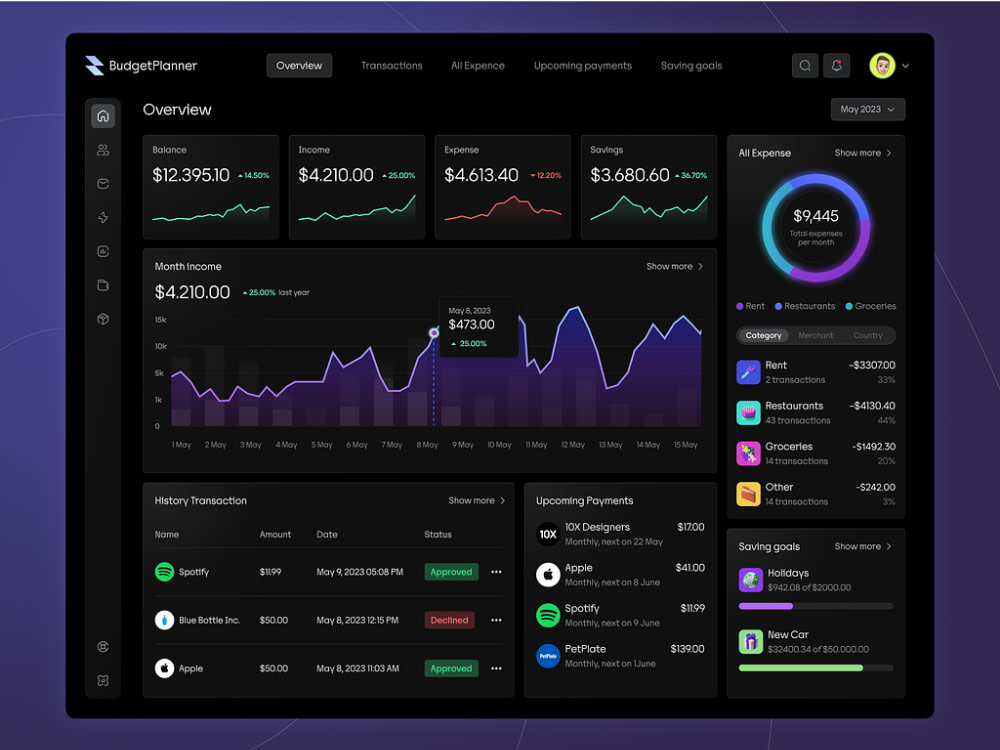This screenshot has width=1000, height=750.
Task: Click the PetPlate logo
Action: pos(548,656)
